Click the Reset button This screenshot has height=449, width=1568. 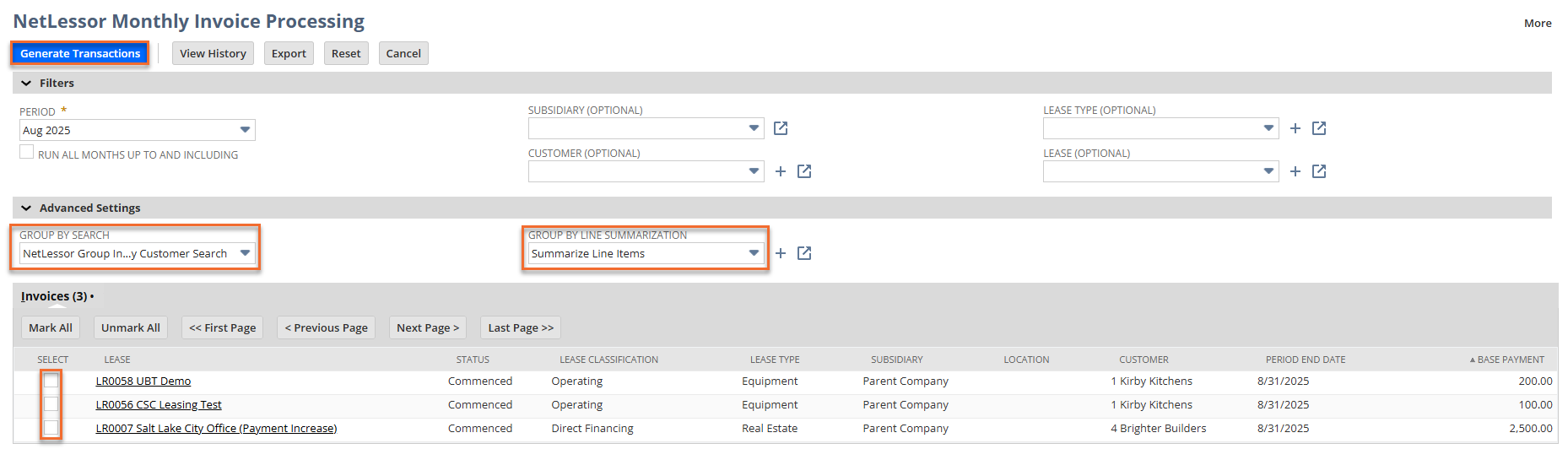tap(346, 53)
